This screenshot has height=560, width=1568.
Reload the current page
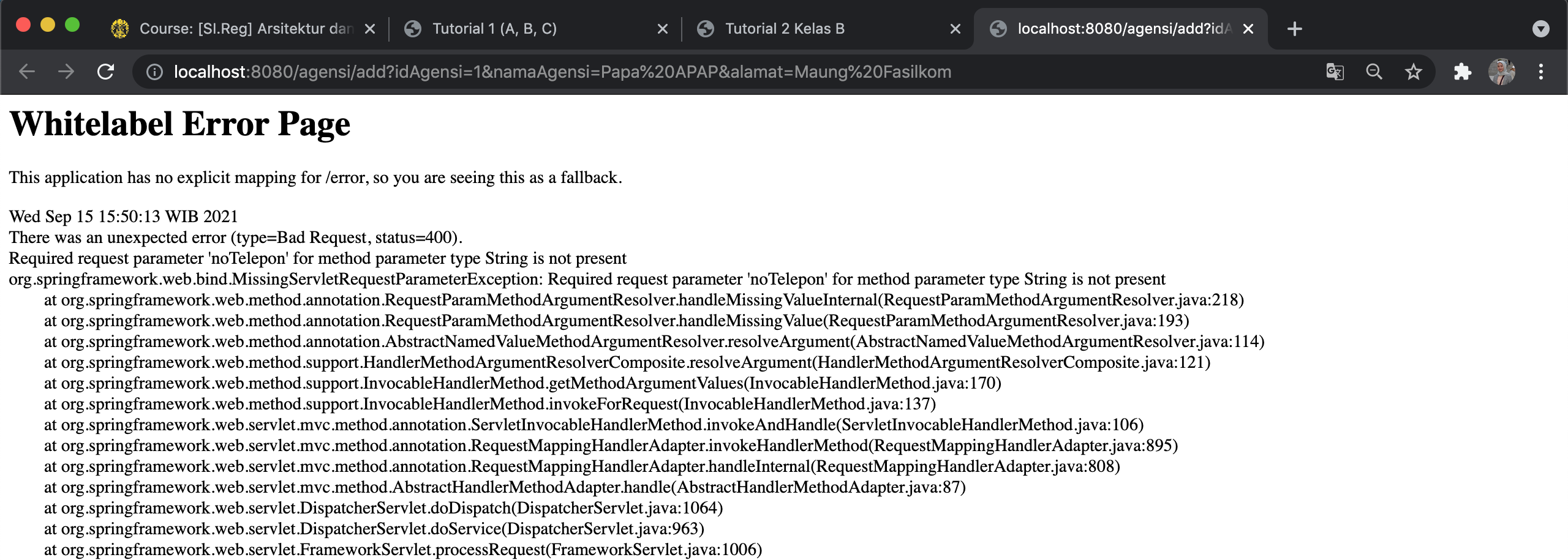point(106,72)
